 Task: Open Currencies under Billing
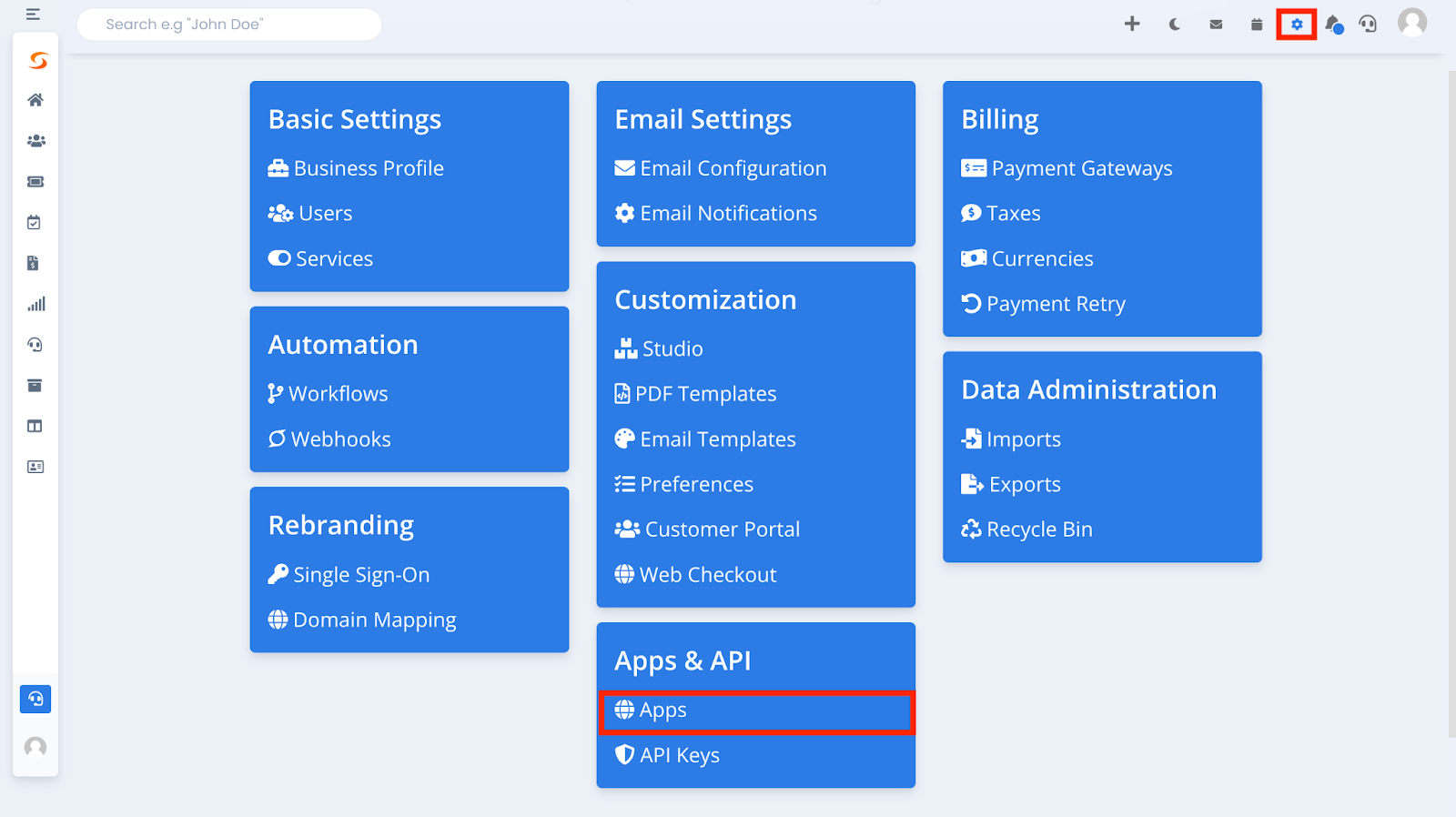coord(1027,258)
